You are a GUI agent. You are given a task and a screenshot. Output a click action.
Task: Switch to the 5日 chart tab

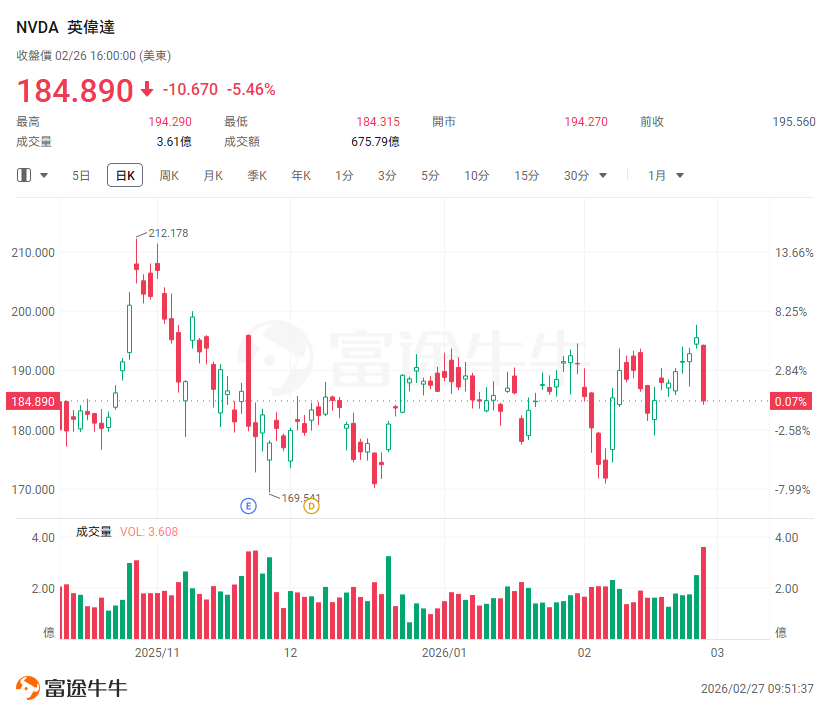pyautogui.click(x=81, y=176)
